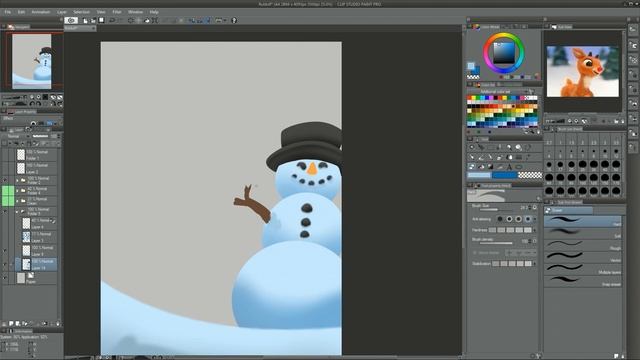Viewport: 640px width, 360px height.
Task: Toggle visibility of Layer 14
Action: (4, 264)
